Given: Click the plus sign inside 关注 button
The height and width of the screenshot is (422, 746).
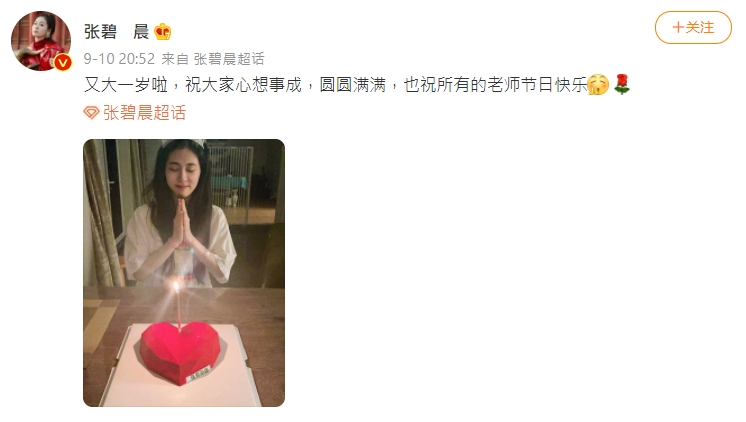Looking at the screenshot, I should point(677,28).
